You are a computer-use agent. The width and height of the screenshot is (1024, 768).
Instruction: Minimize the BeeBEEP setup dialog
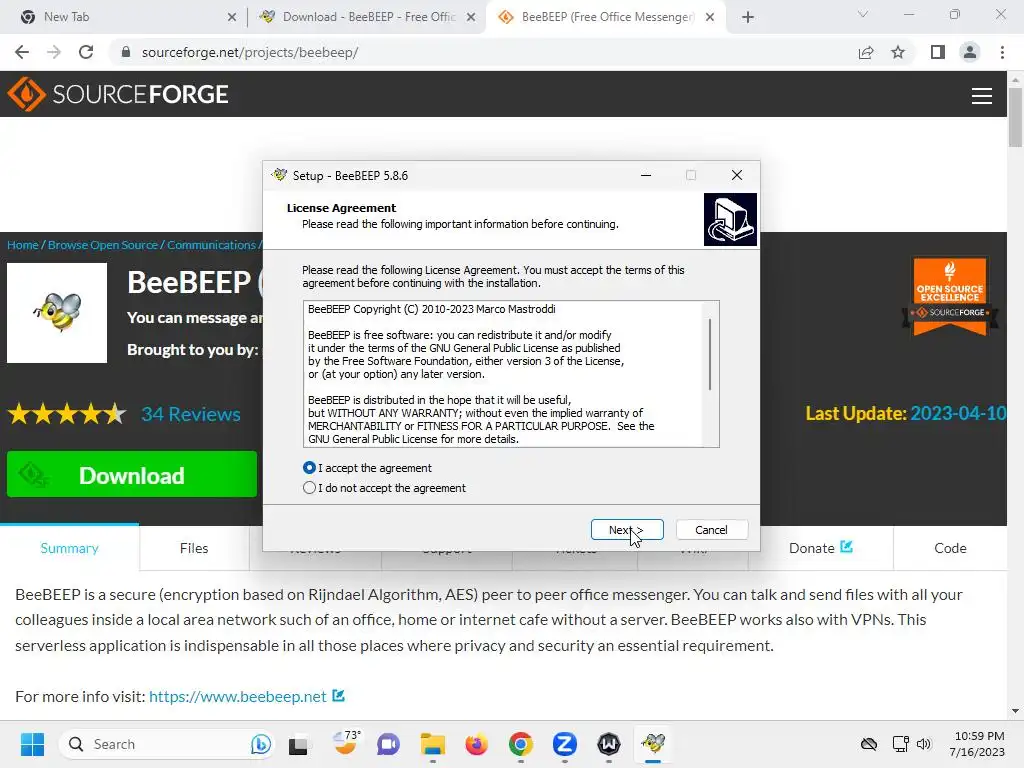[646, 175]
